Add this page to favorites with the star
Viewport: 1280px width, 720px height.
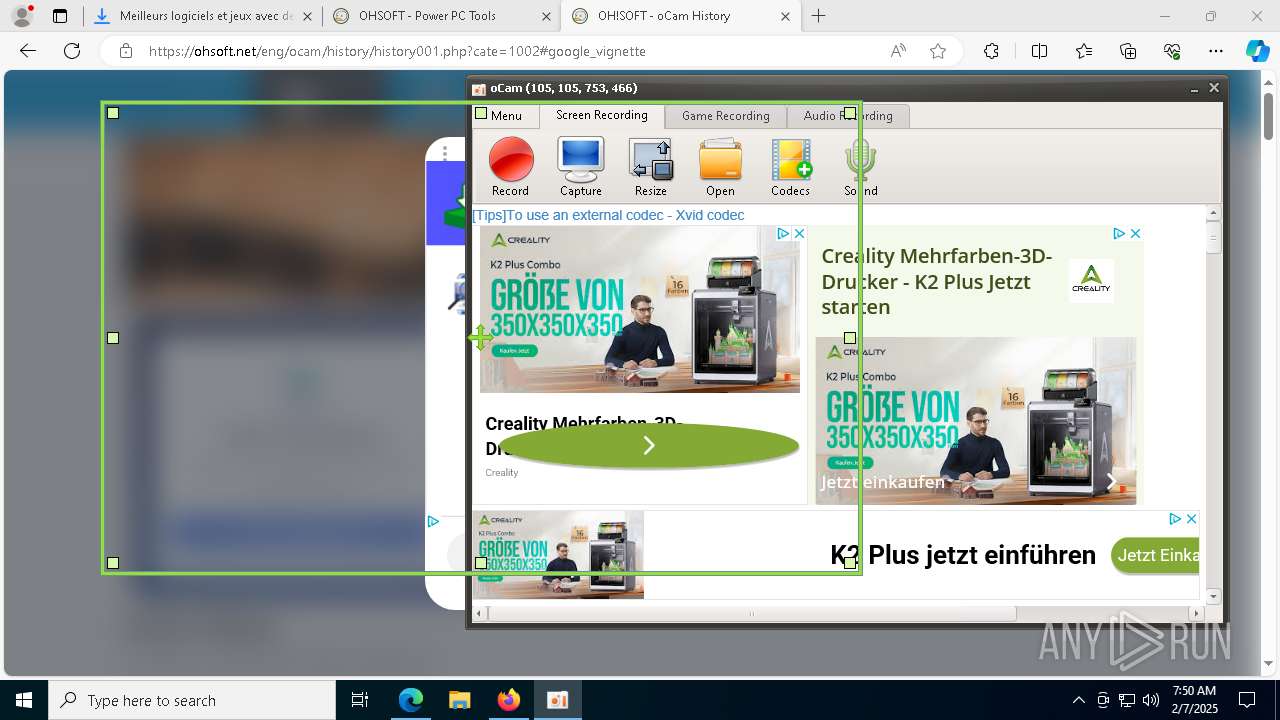(938, 51)
